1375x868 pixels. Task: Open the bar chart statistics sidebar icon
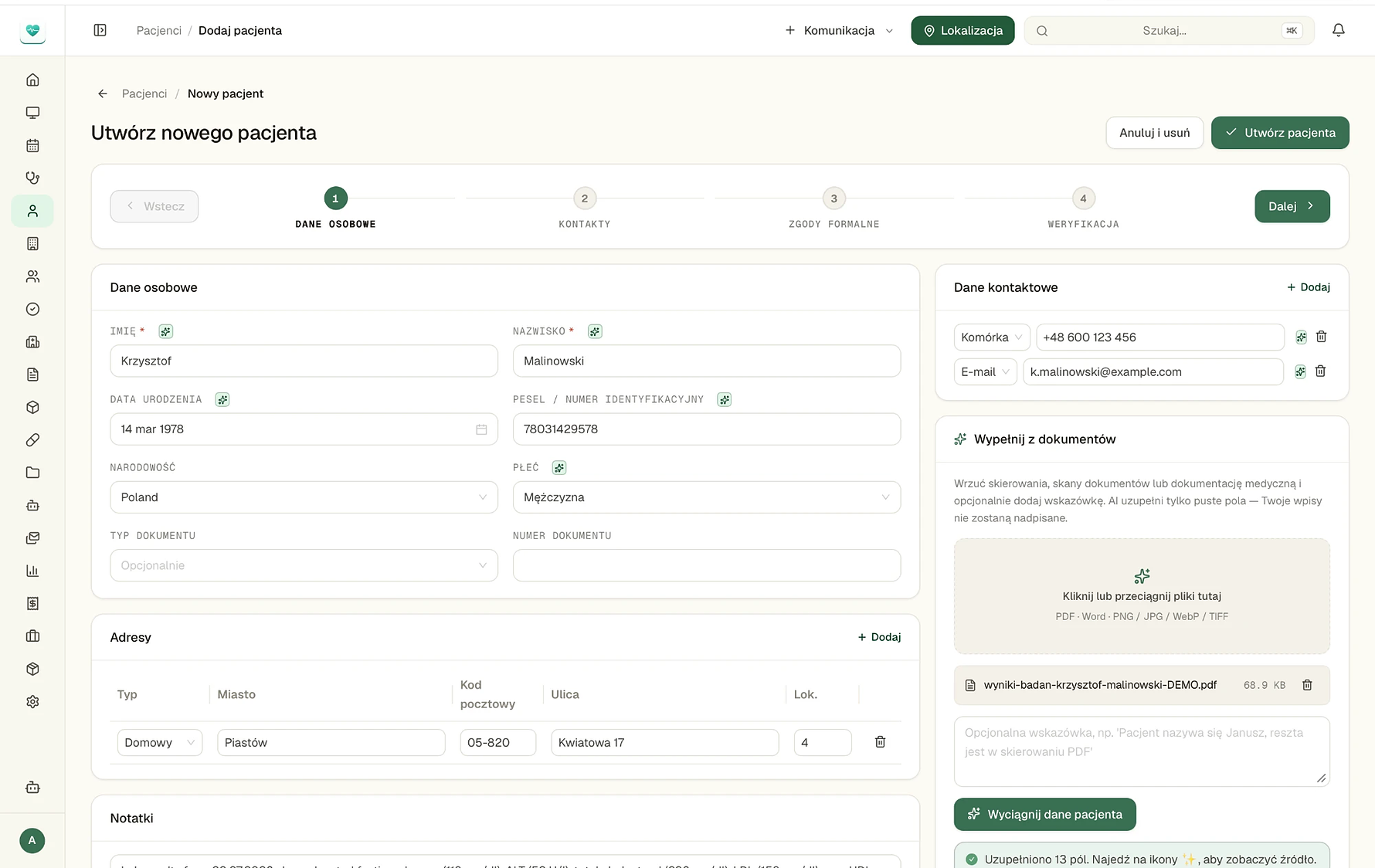click(x=32, y=571)
